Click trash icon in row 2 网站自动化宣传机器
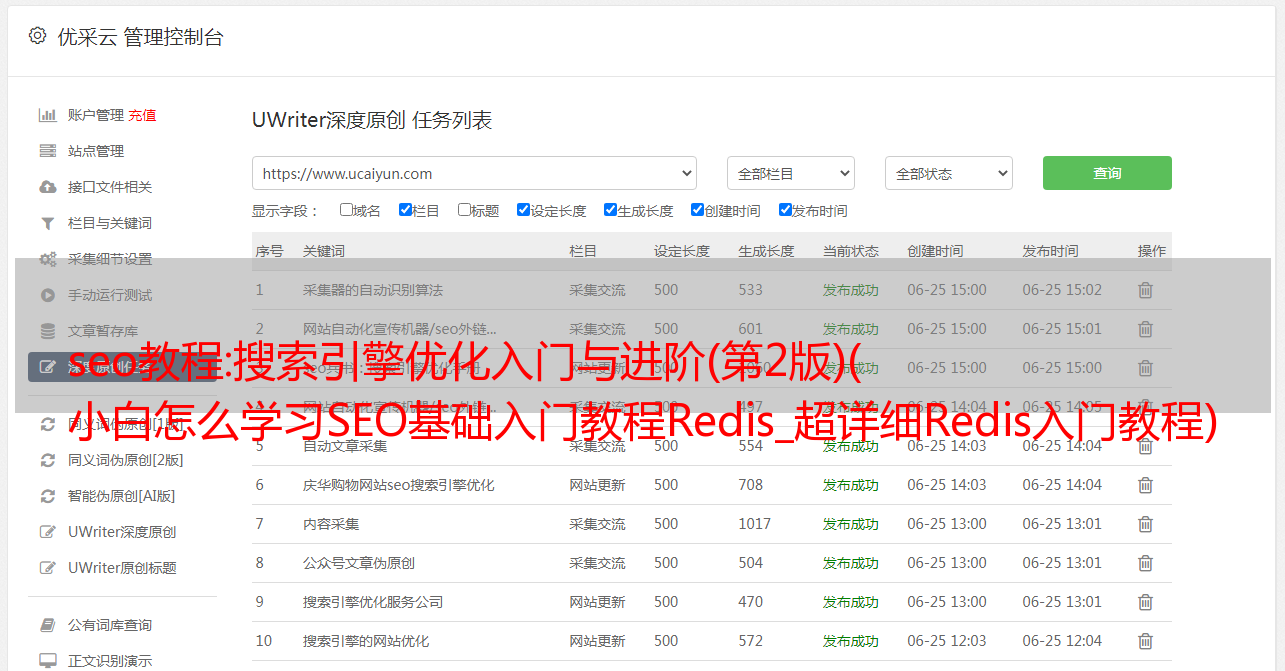Viewport: 1285px width, 671px height. tap(1145, 329)
